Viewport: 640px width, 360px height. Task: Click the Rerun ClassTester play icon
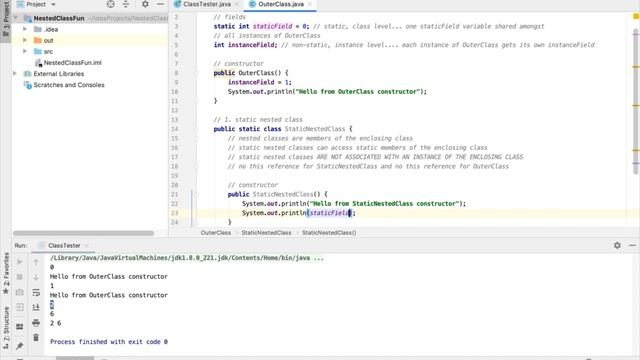coord(20,262)
